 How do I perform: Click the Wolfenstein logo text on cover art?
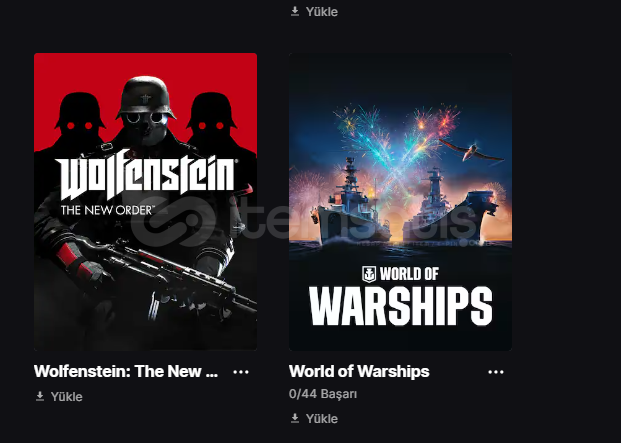point(146,176)
